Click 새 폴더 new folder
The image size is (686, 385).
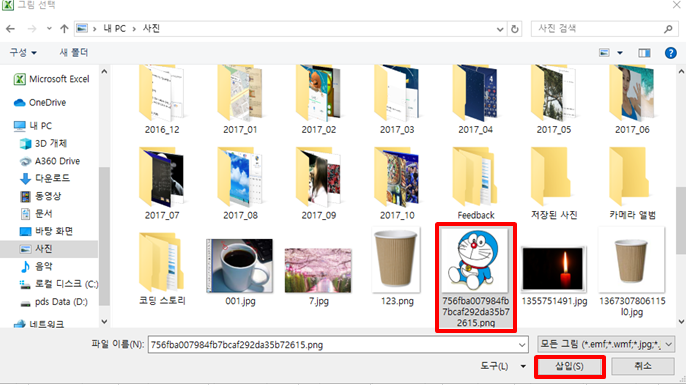pos(74,52)
